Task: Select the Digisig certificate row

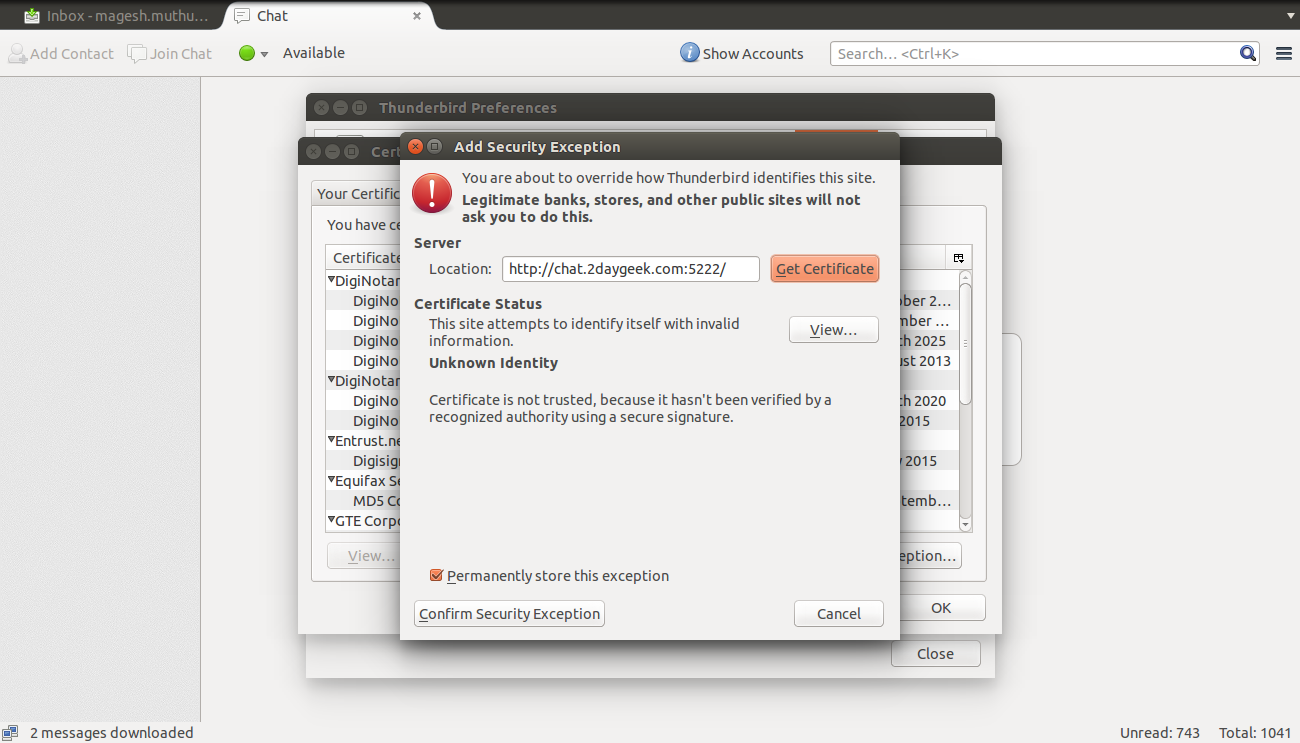Action: 376,461
